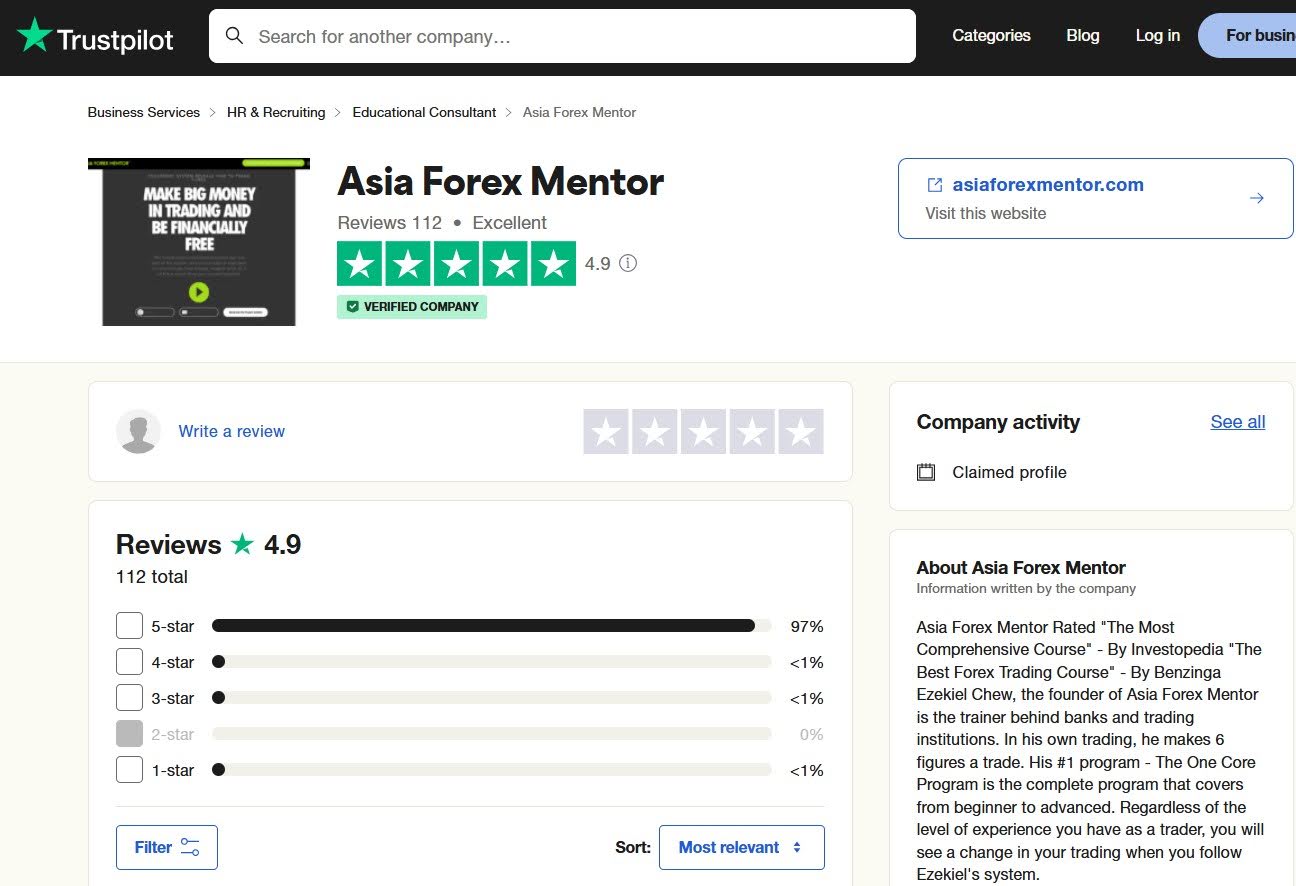Open the Blog page
1296x886 pixels.
1083,35
